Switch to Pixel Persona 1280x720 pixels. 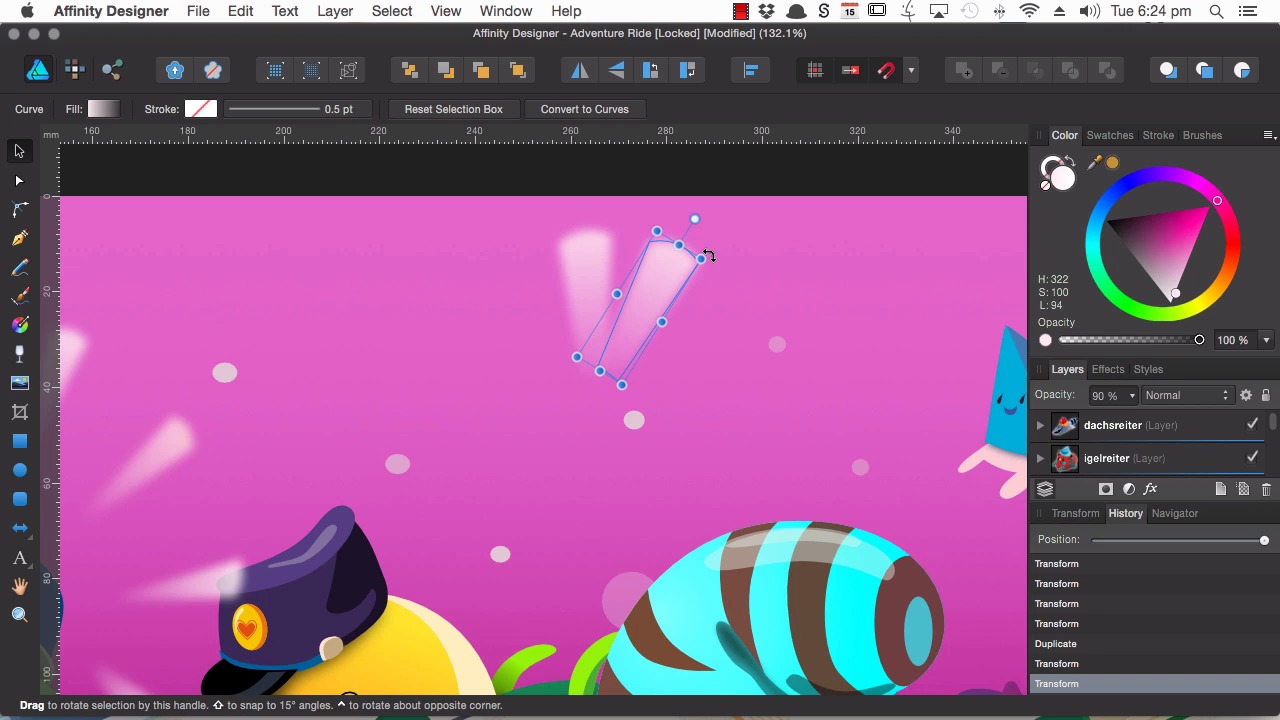pos(75,70)
